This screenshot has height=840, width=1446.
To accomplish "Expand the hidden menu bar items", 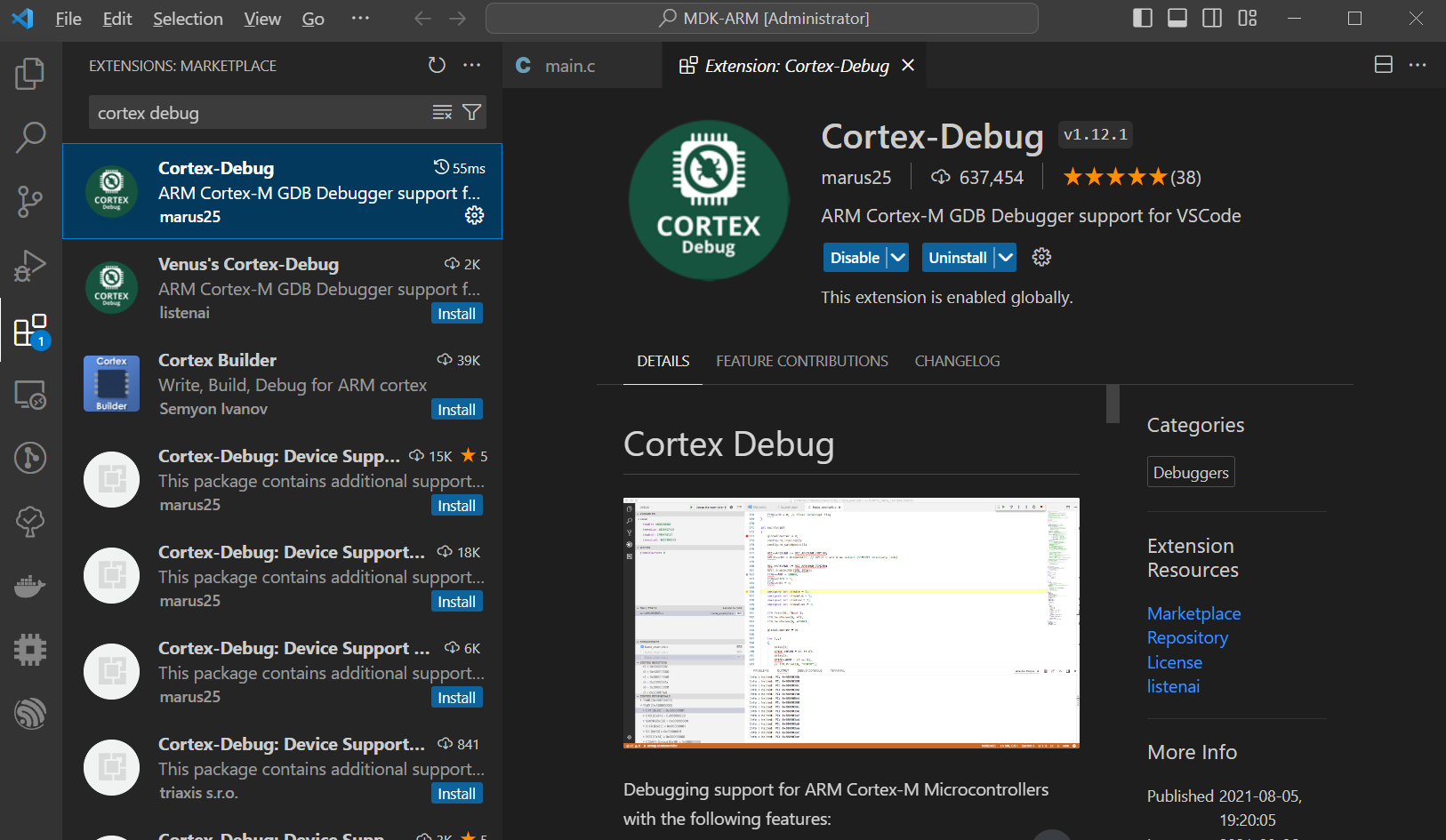I will 360,19.
